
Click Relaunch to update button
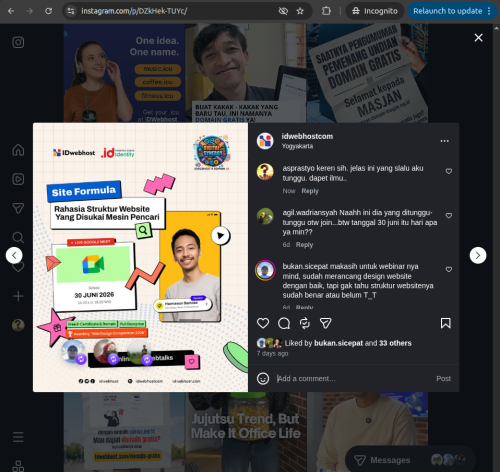(452, 11)
